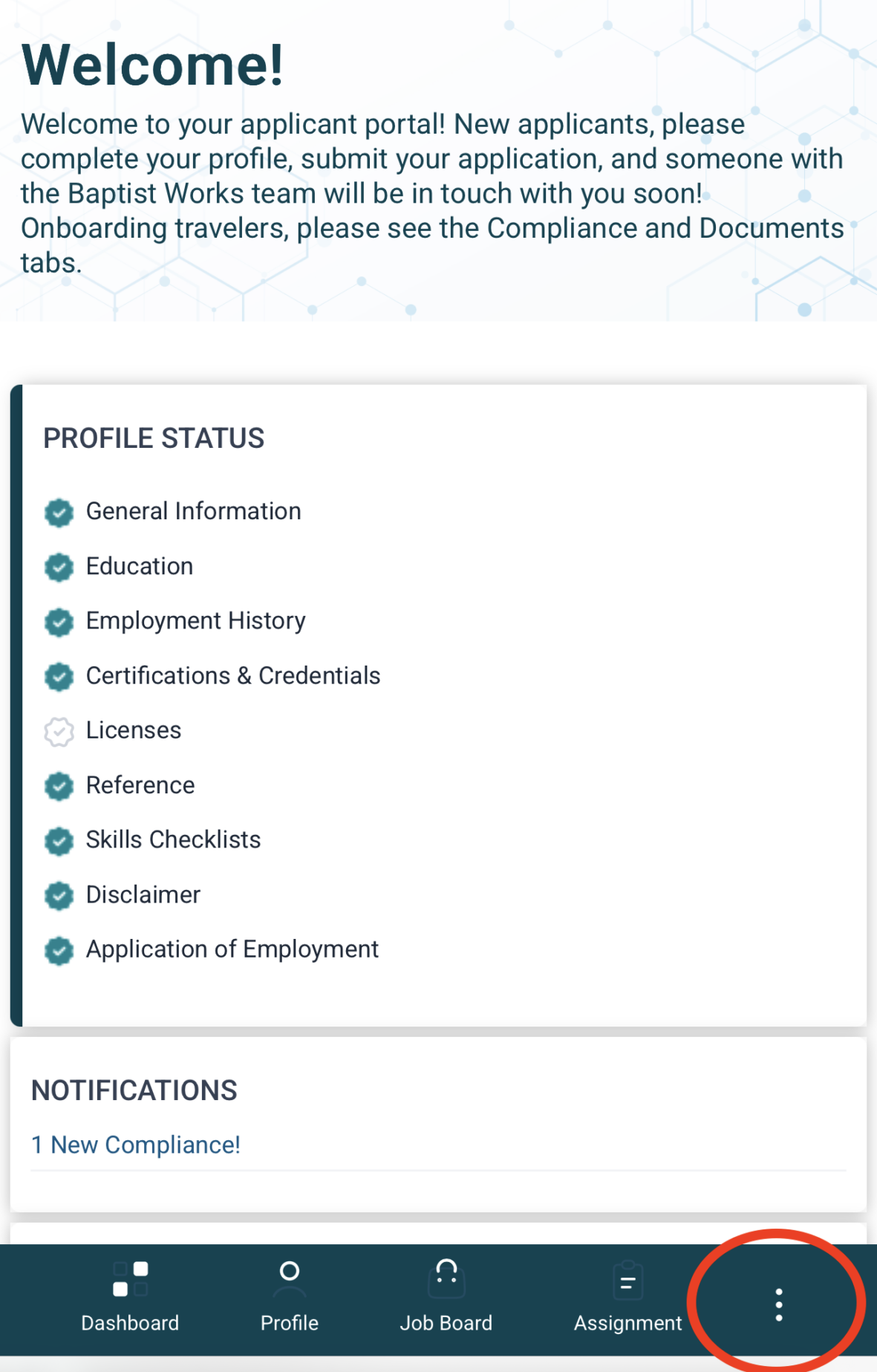Image resolution: width=877 pixels, height=1372 pixels.
Task: Click the Profile Status card heading
Action: click(154, 438)
